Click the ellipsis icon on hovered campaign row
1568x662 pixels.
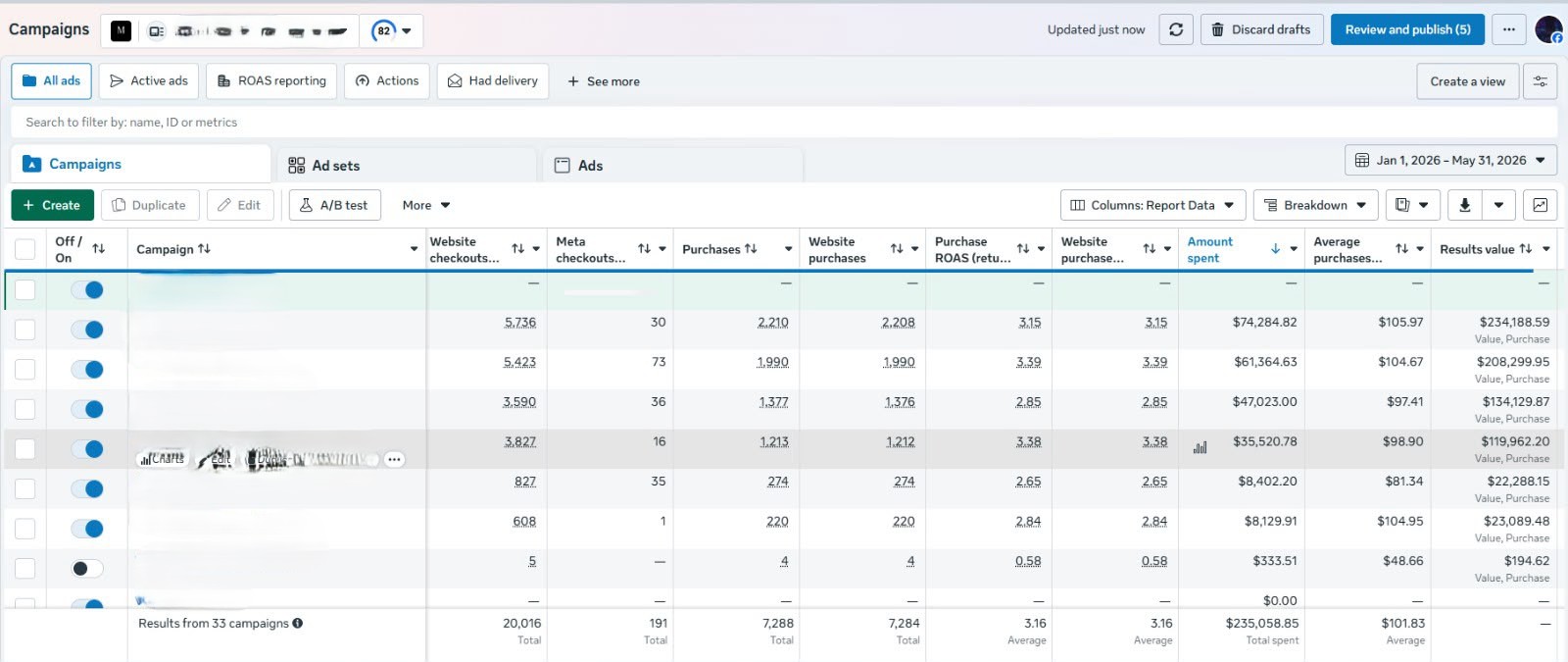(394, 459)
